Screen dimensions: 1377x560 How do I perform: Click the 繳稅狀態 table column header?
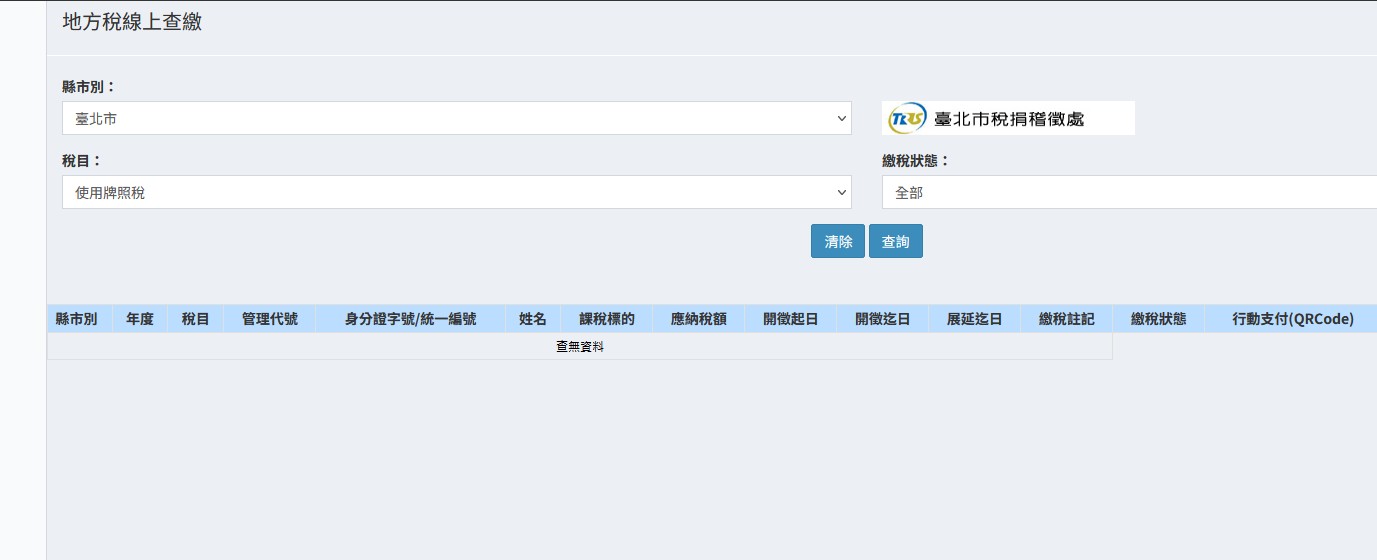pyautogui.click(x=1158, y=319)
